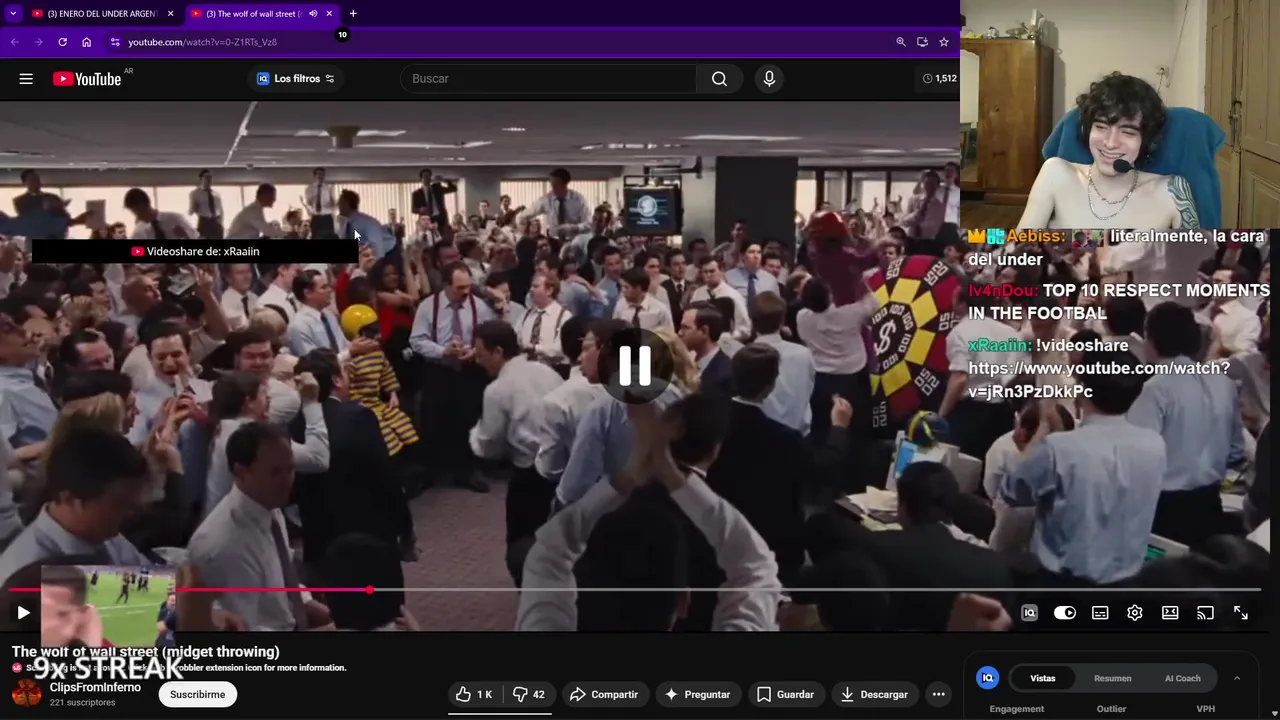Open the 1,512 clock counter badge
The image size is (1280, 720).
coord(940,78)
